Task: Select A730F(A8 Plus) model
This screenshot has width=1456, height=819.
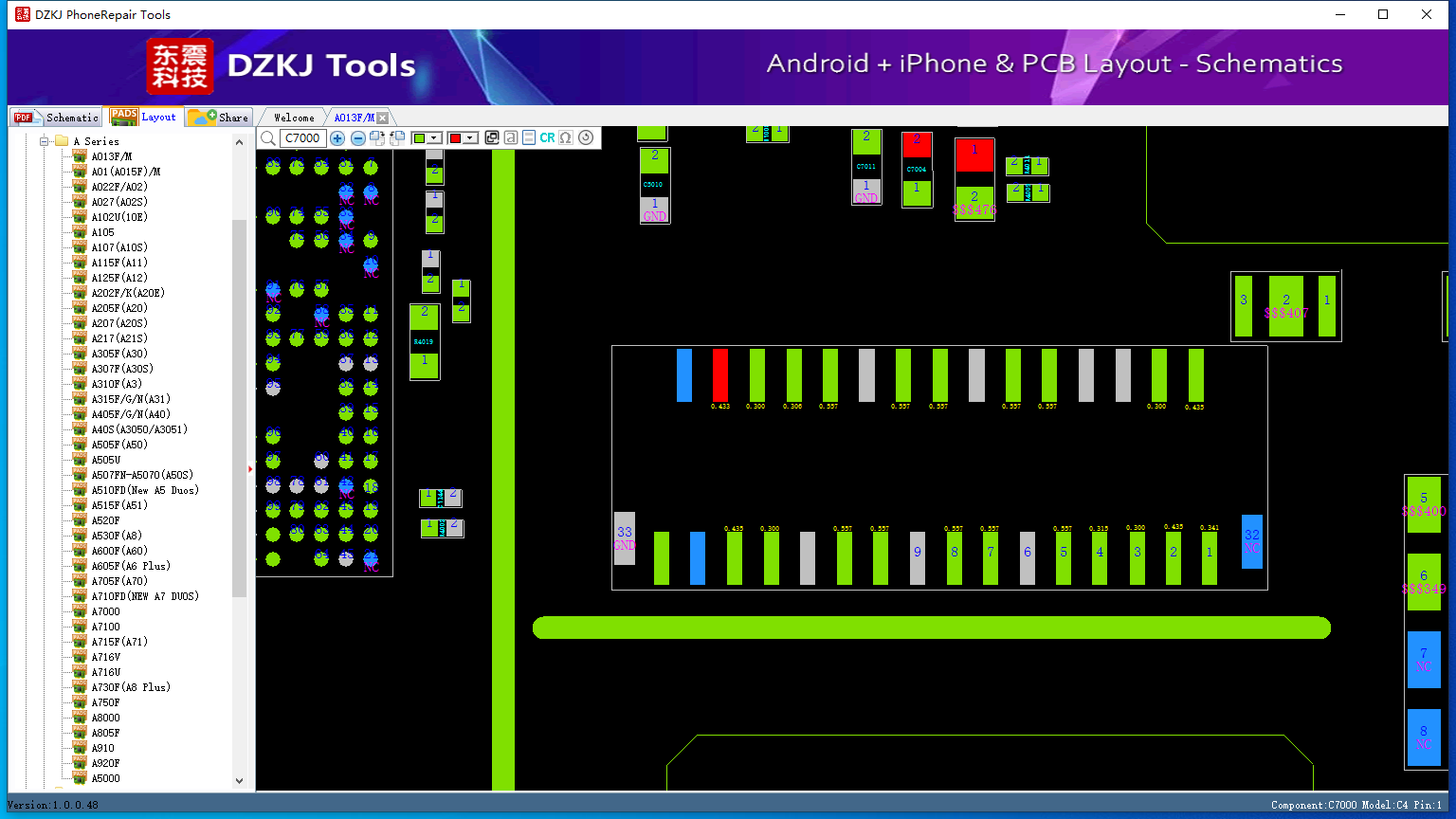Action: coord(131,687)
